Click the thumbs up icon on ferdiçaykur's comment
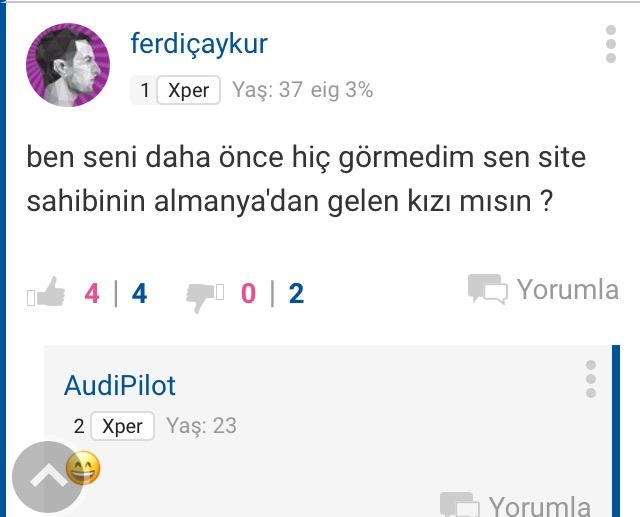Image resolution: width=640 pixels, height=517 pixels. (x=50, y=291)
